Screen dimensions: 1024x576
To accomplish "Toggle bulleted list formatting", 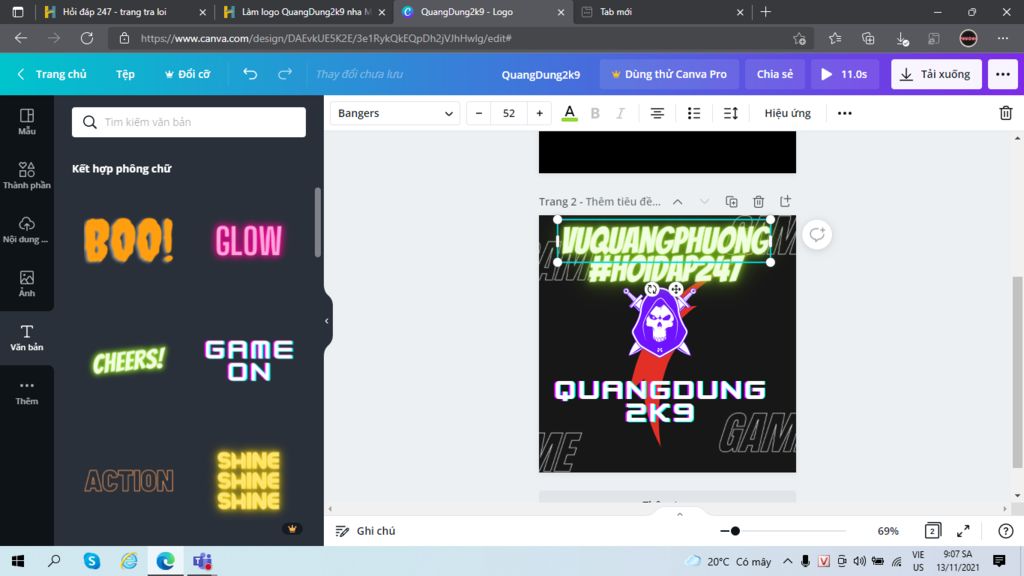I will pyautogui.click(x=694, y=113).
